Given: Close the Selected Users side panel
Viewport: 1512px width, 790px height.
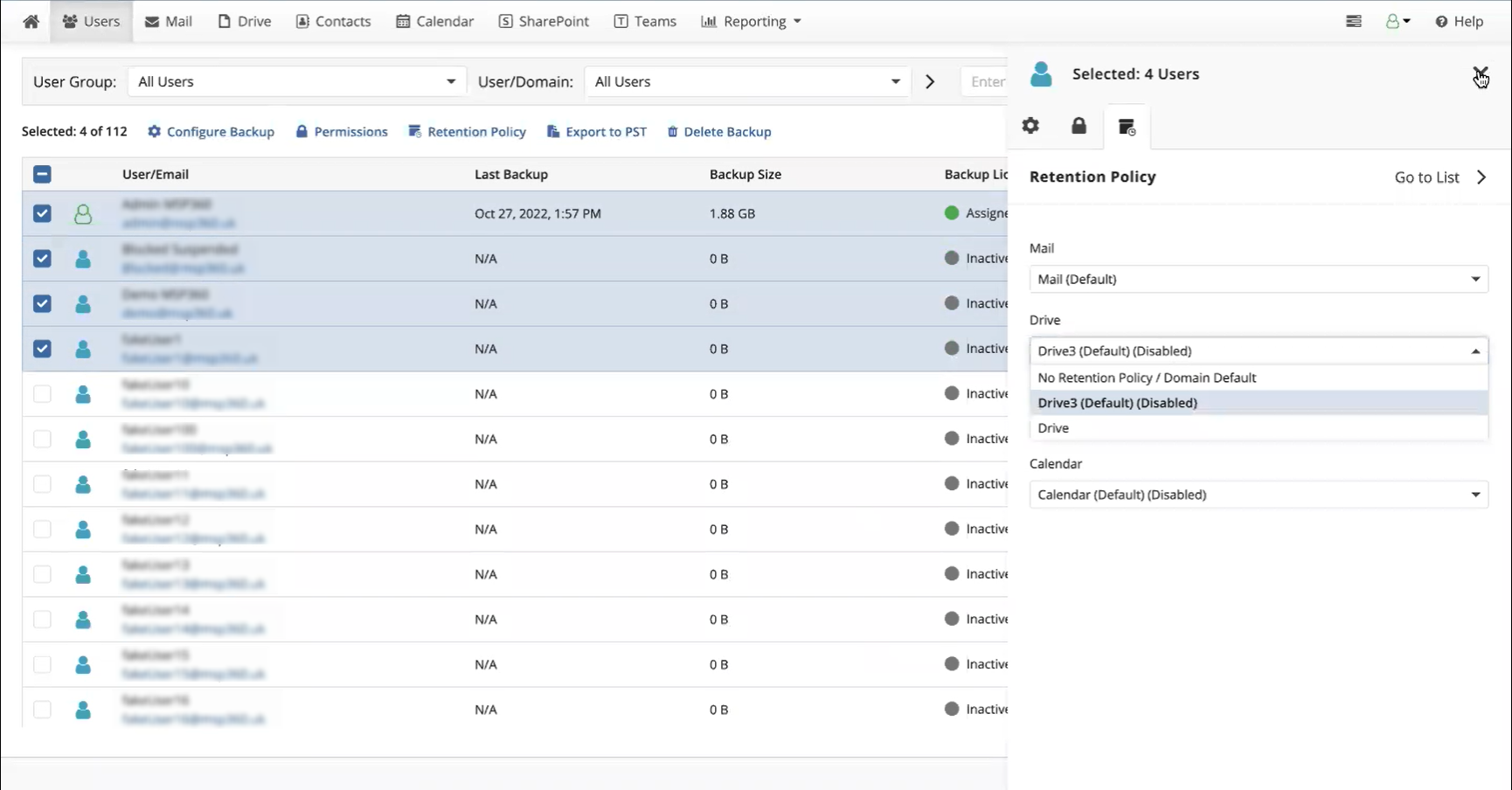Looking at the screenshot, I should coord(1480,73).
